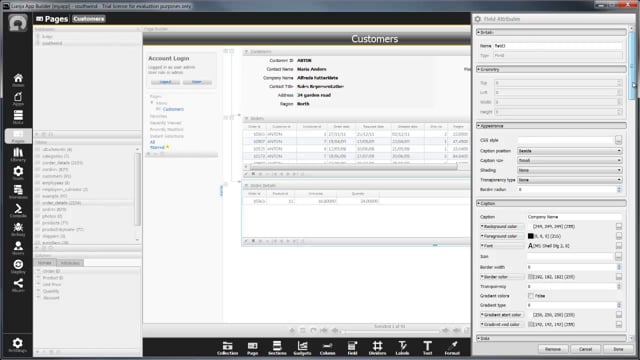Viewport: 640px width, 360px height.
Task: Switch to the Attributes tab
Action: (70, 263)
